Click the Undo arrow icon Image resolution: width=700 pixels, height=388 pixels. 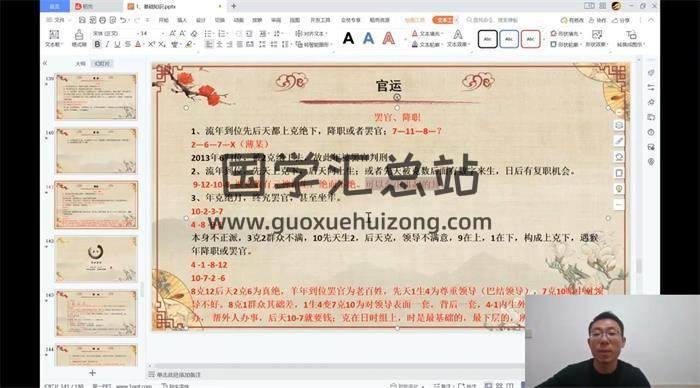[x=123, y=20]
